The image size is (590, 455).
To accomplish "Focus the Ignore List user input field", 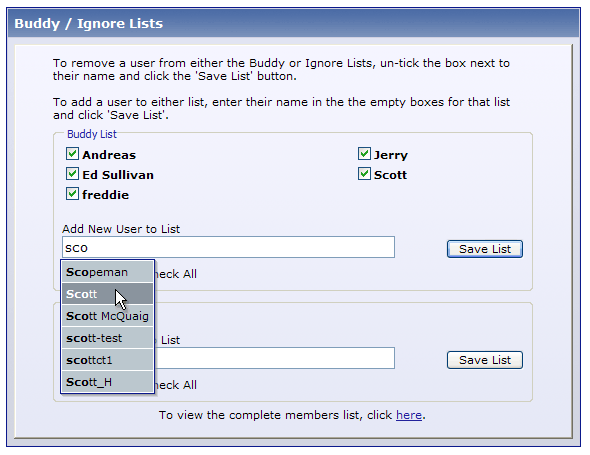I will [x=275, y=358].
